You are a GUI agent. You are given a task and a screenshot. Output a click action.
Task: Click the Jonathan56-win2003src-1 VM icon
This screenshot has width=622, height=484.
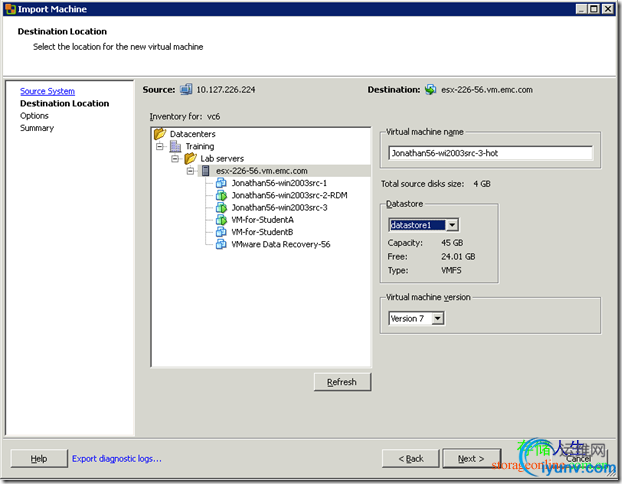click(x=221, y=183)
